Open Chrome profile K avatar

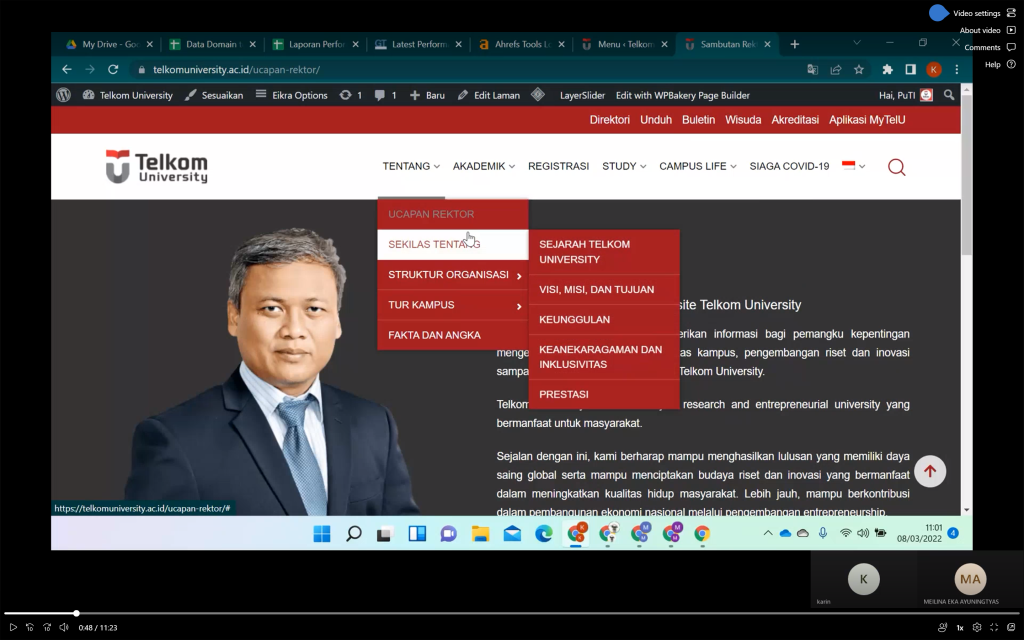tap(934, 69)
